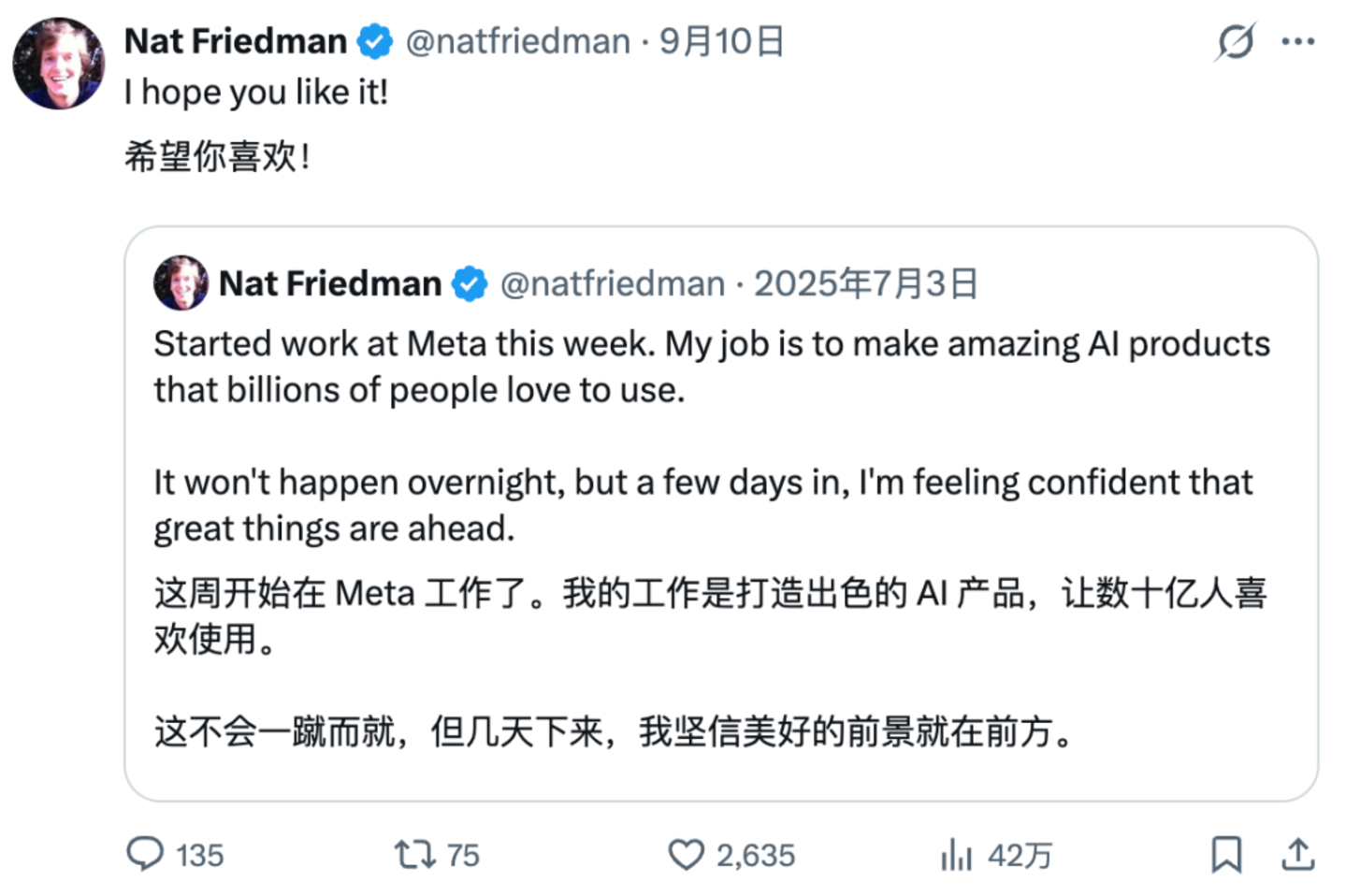Screen dimensions: 1346x896
Task: Open small avatar in quoted tweet
Action: [x=181, y=282]
